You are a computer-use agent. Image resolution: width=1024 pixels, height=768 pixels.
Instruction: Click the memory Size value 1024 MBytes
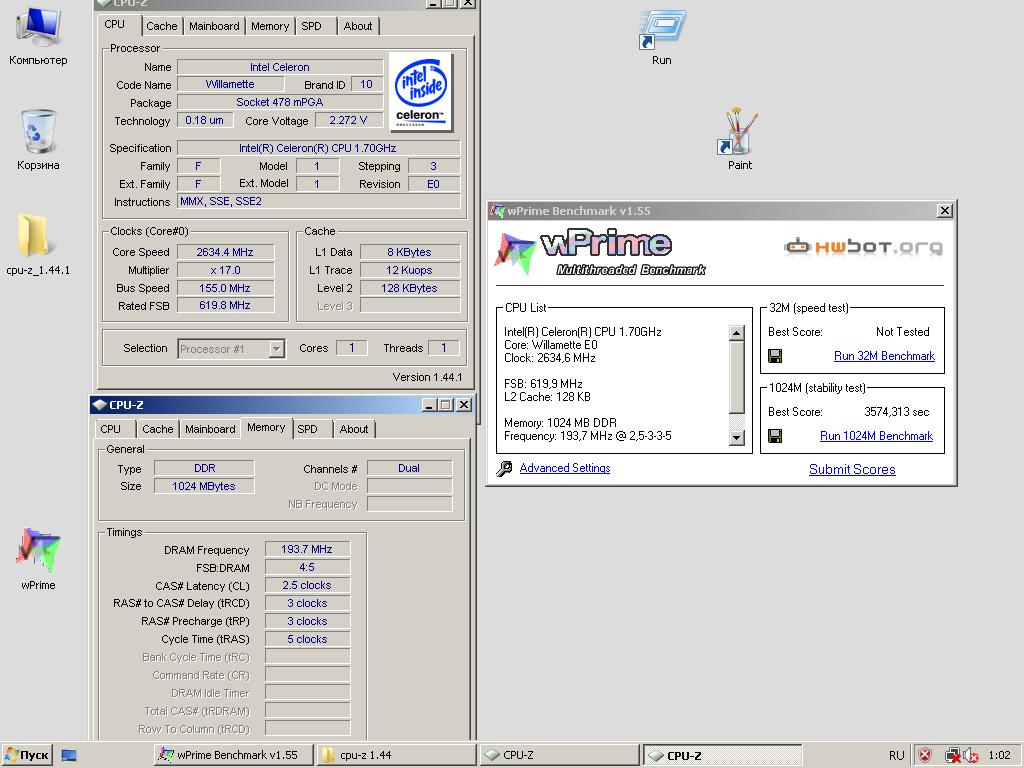[x=204, y=486]
